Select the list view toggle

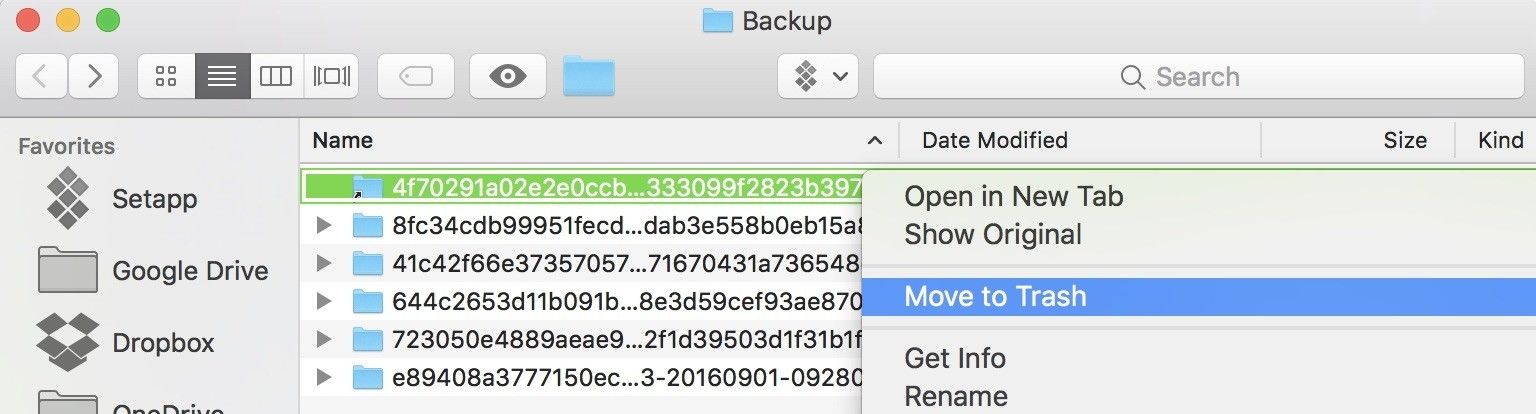(222, 77)
